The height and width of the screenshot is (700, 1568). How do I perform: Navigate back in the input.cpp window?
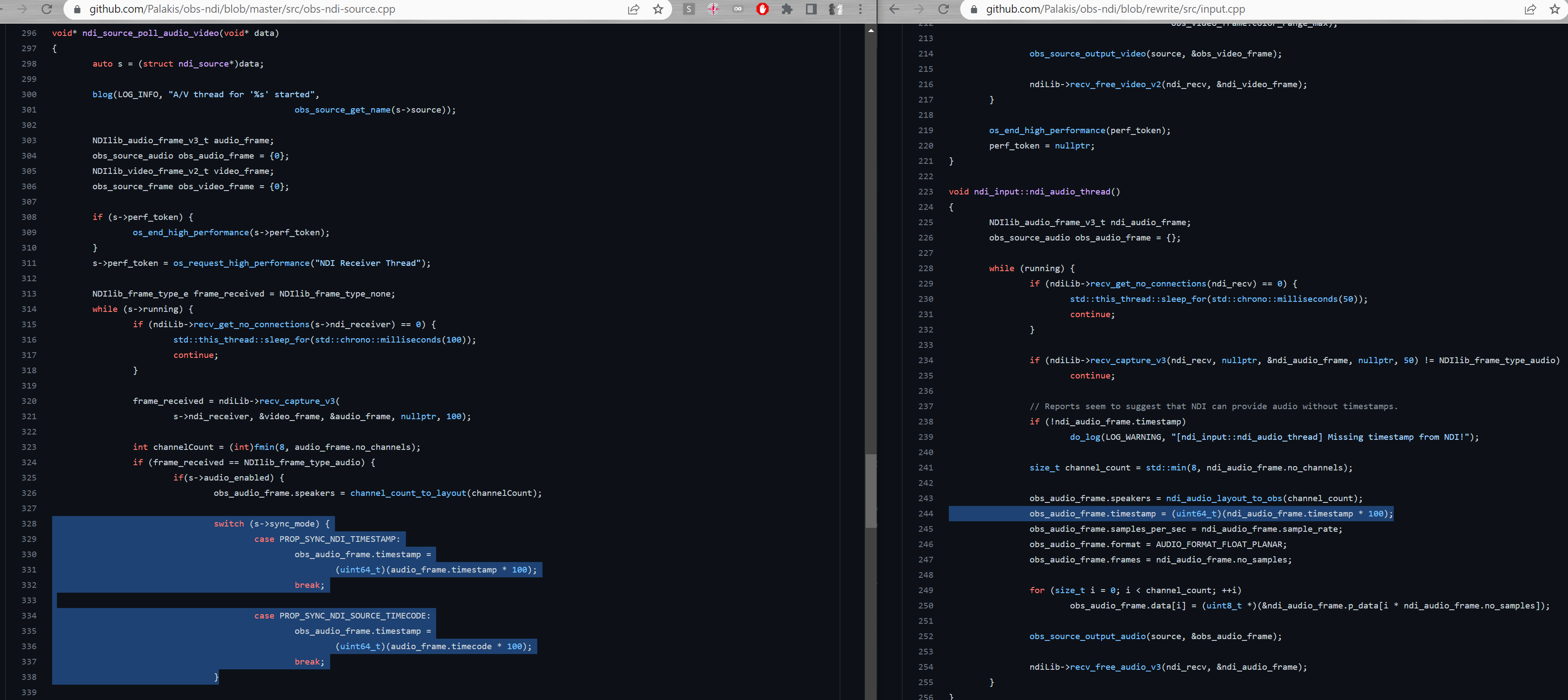pyautogui.click(x=894, y=9)
